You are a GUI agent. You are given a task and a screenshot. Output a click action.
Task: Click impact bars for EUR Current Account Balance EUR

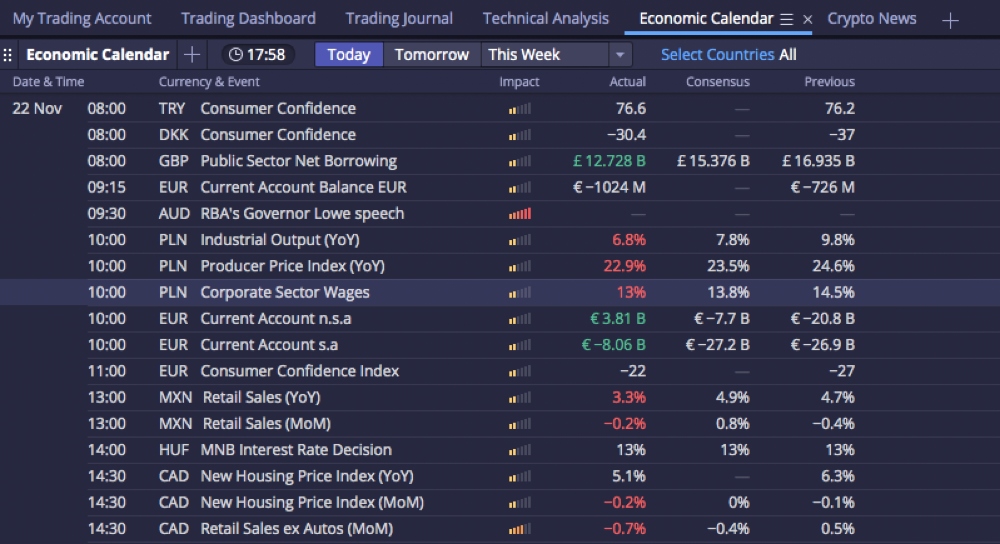520,187
